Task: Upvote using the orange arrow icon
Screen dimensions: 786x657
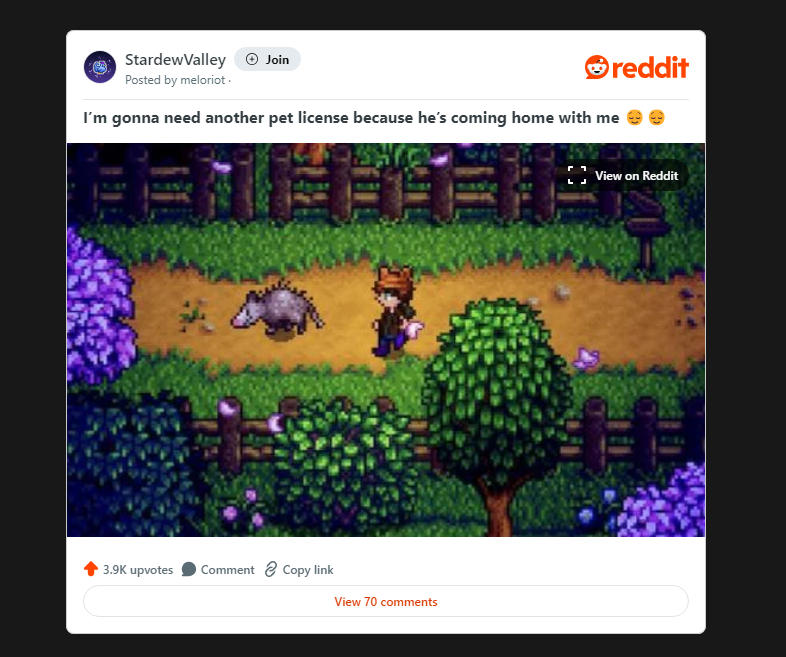Action: point(91,569)
